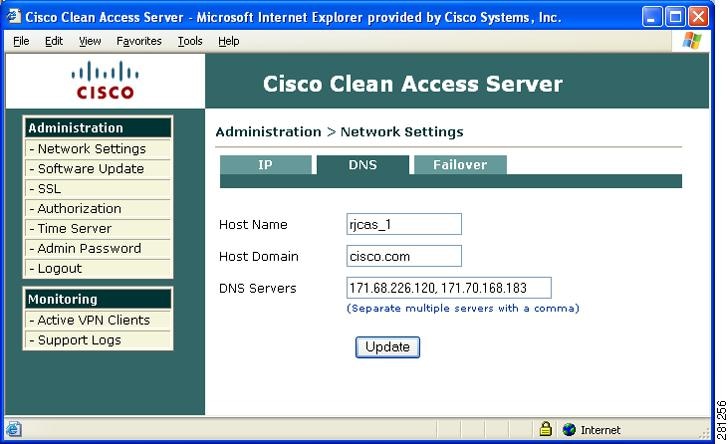
Task: Click the DNS Servers input field
Action: pos(449,288)
